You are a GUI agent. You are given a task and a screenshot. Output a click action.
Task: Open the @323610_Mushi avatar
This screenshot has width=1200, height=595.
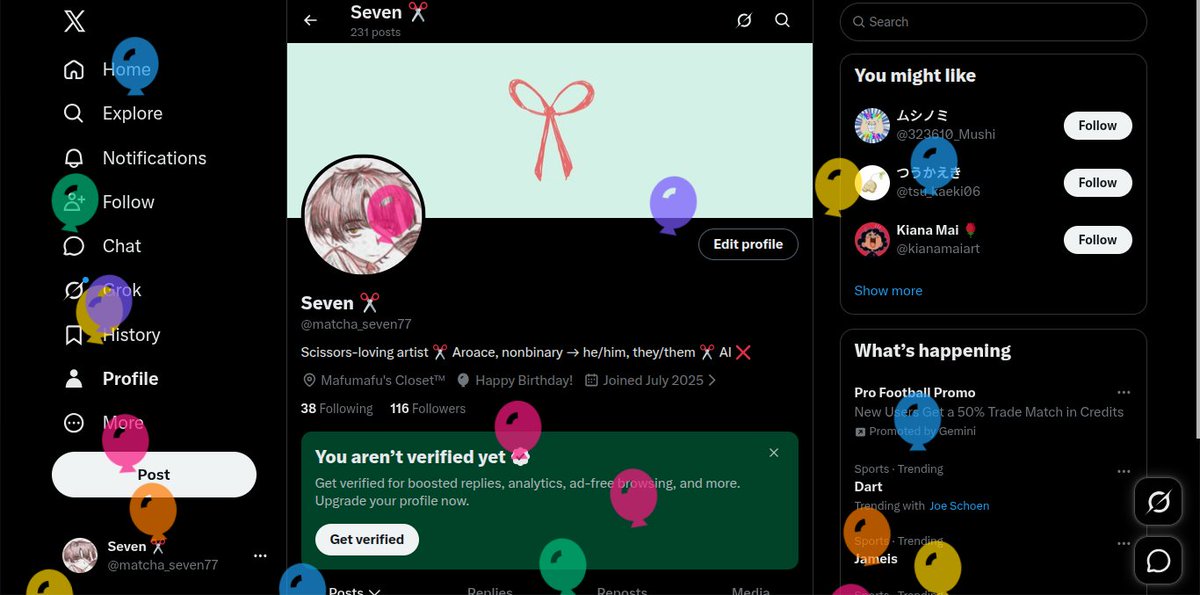(x=872, y=125)
